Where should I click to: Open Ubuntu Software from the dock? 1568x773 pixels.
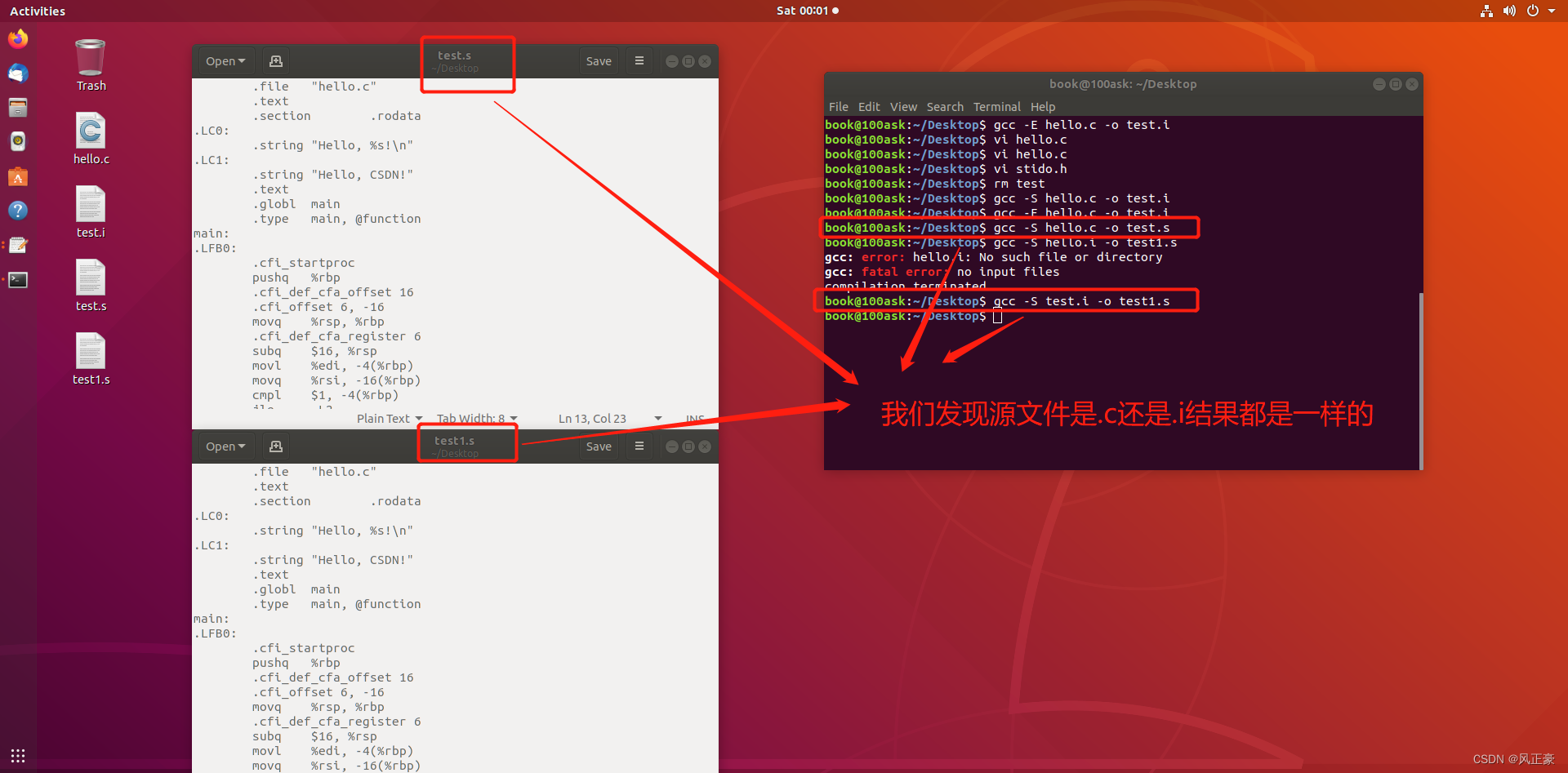[18, 176]
